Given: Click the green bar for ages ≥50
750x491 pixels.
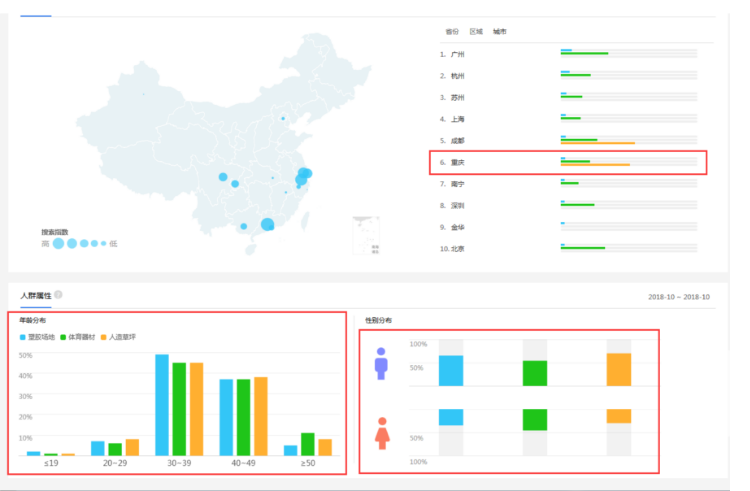Looking at the screenshot, I should coord(307,443).
